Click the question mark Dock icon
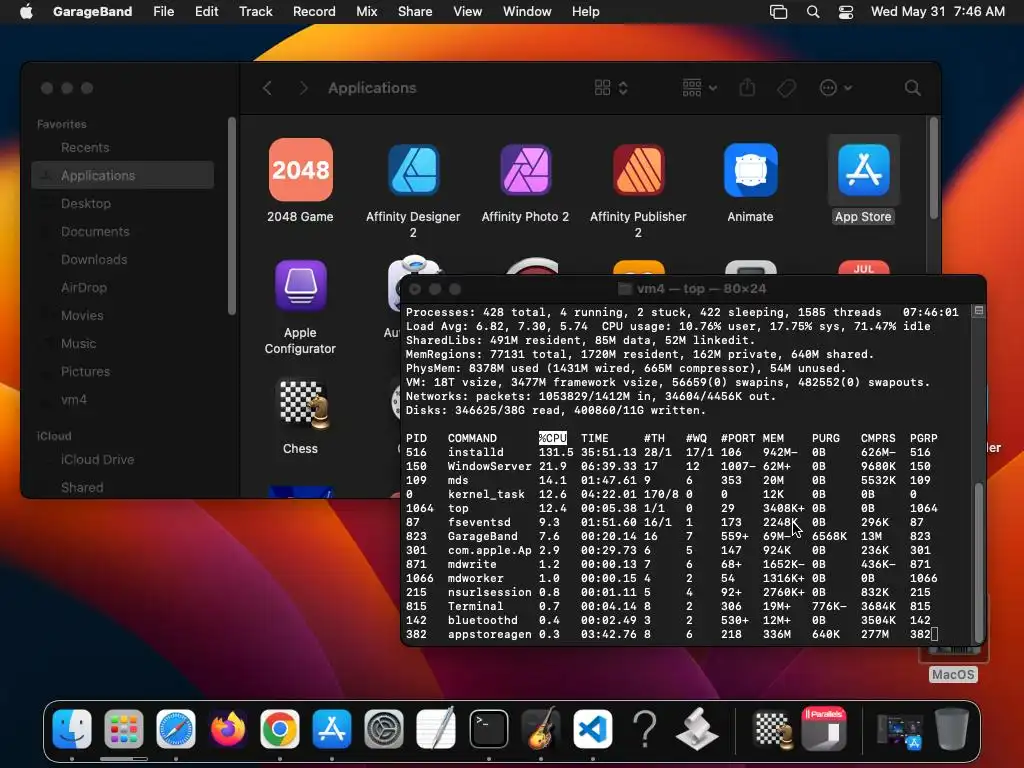Image resolution: width=1024 pixels, height=768 pixels. pos(645,729)
